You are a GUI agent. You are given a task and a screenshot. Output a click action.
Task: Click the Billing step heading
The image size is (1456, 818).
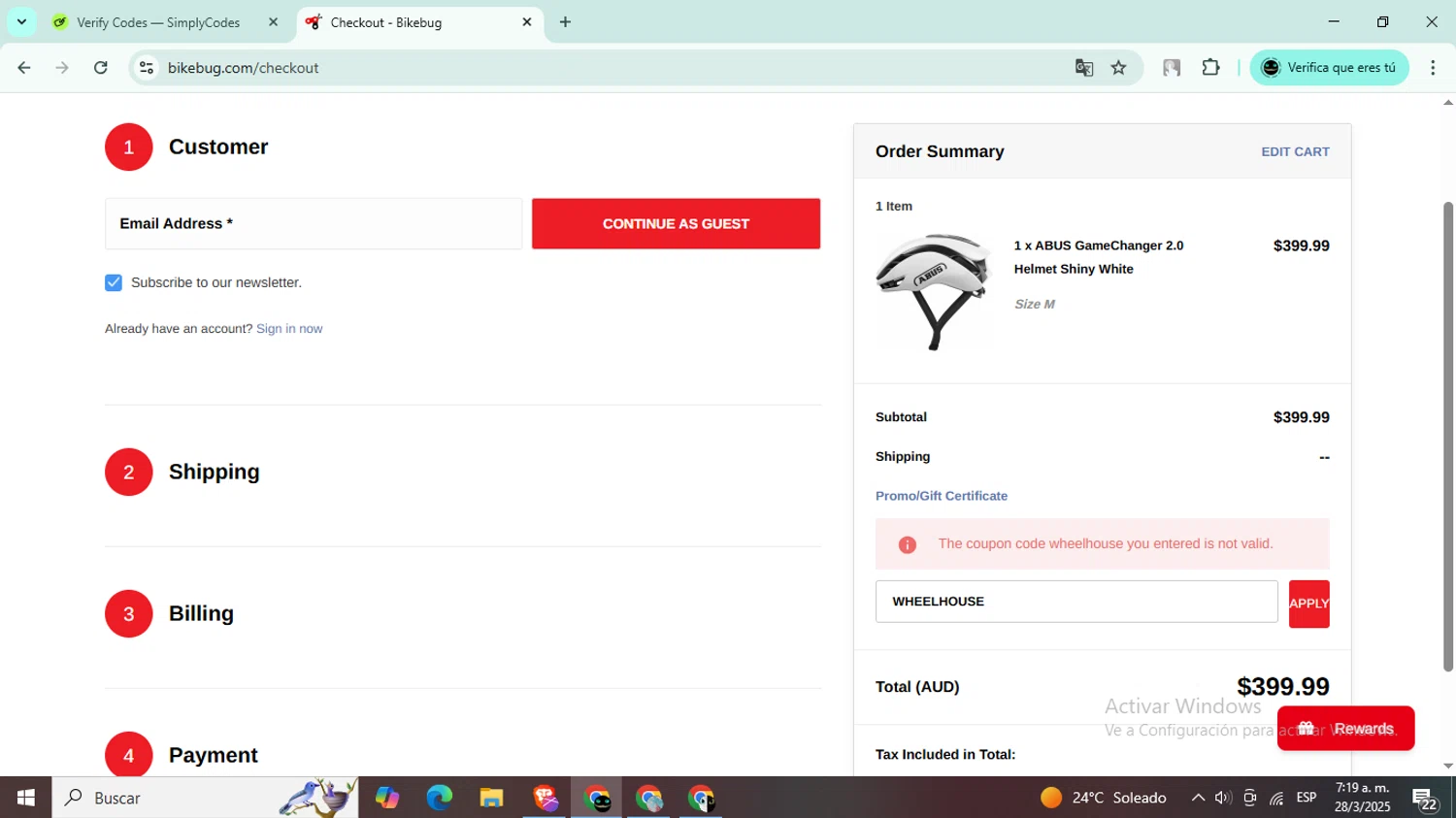pyautogui.click(x=201, y=613)
